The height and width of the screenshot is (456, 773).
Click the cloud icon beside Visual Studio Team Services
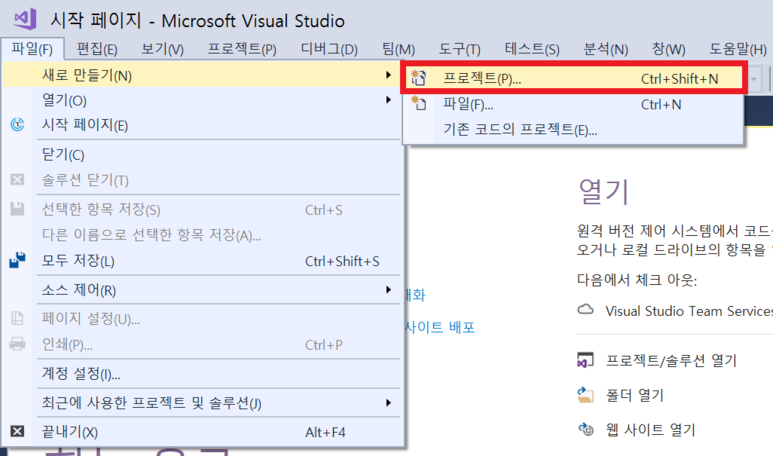585,310
